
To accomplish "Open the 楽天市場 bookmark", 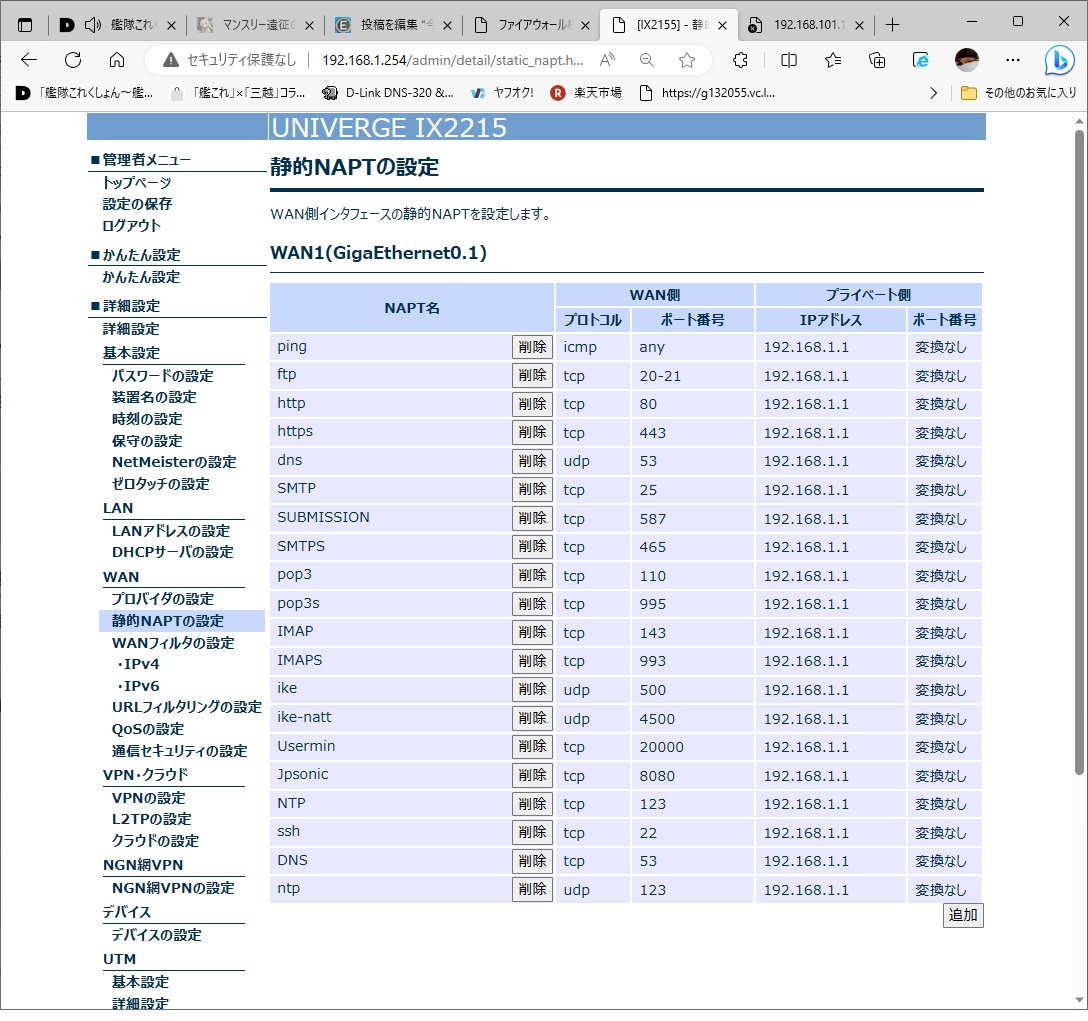I will click(587, 93).
